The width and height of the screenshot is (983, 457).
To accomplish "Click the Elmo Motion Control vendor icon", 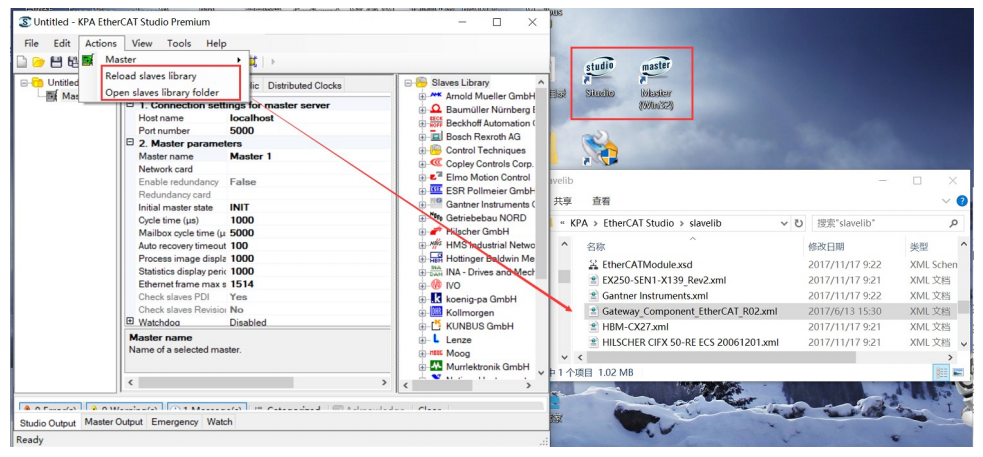I will (436, 177).
